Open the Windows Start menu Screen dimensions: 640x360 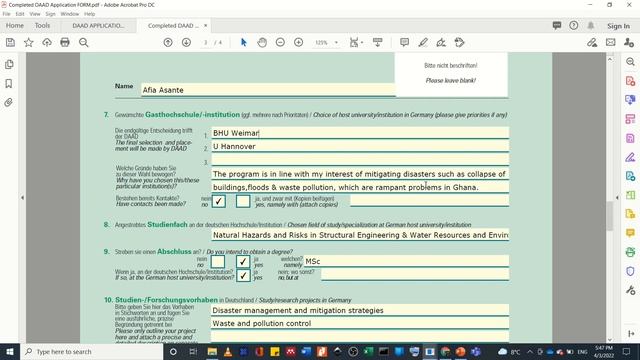pyautogui.click(x=10, y=351)
